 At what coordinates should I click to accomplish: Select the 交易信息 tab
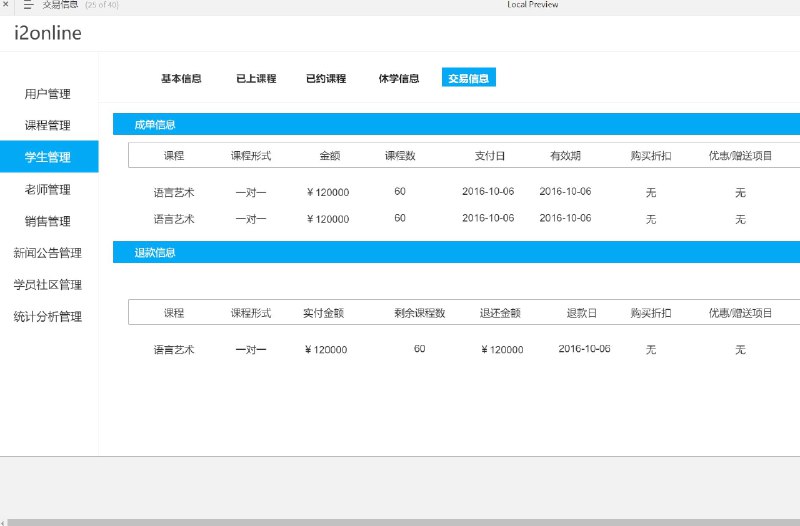pos(468,78)
